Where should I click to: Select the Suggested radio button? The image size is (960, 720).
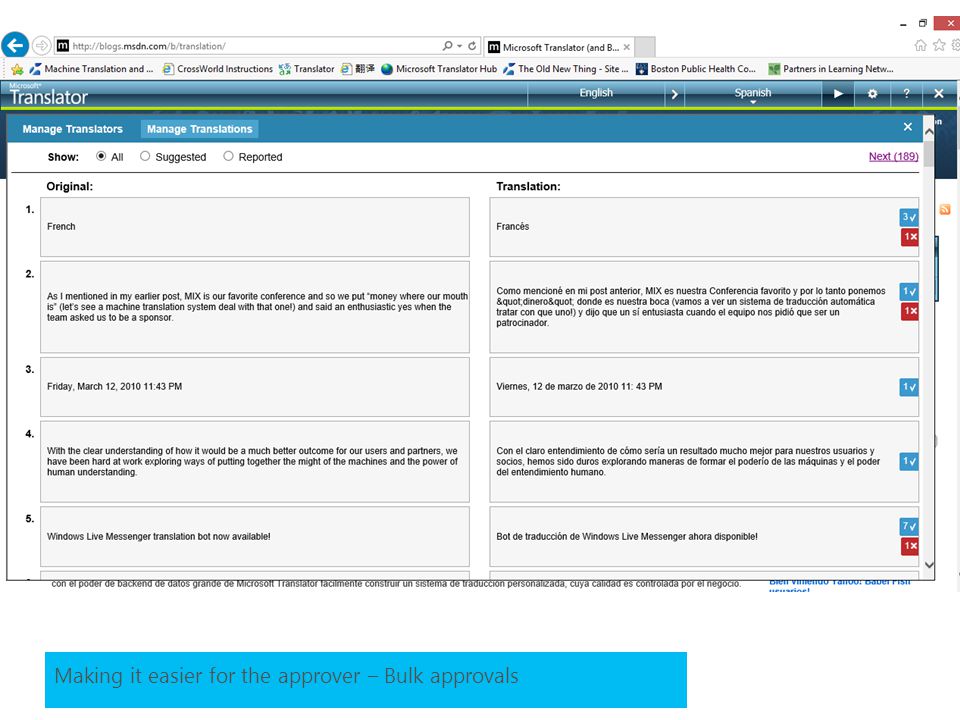[145, 156]
